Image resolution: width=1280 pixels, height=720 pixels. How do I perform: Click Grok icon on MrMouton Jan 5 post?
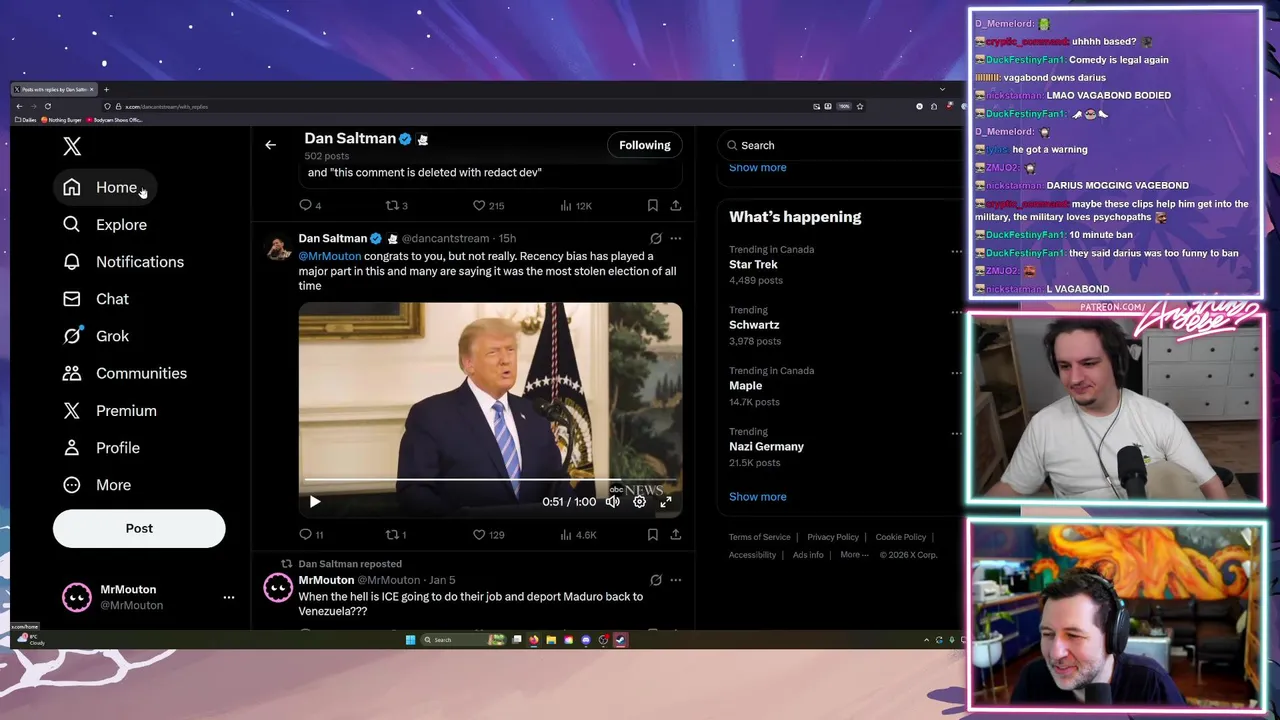pos(656,580)
